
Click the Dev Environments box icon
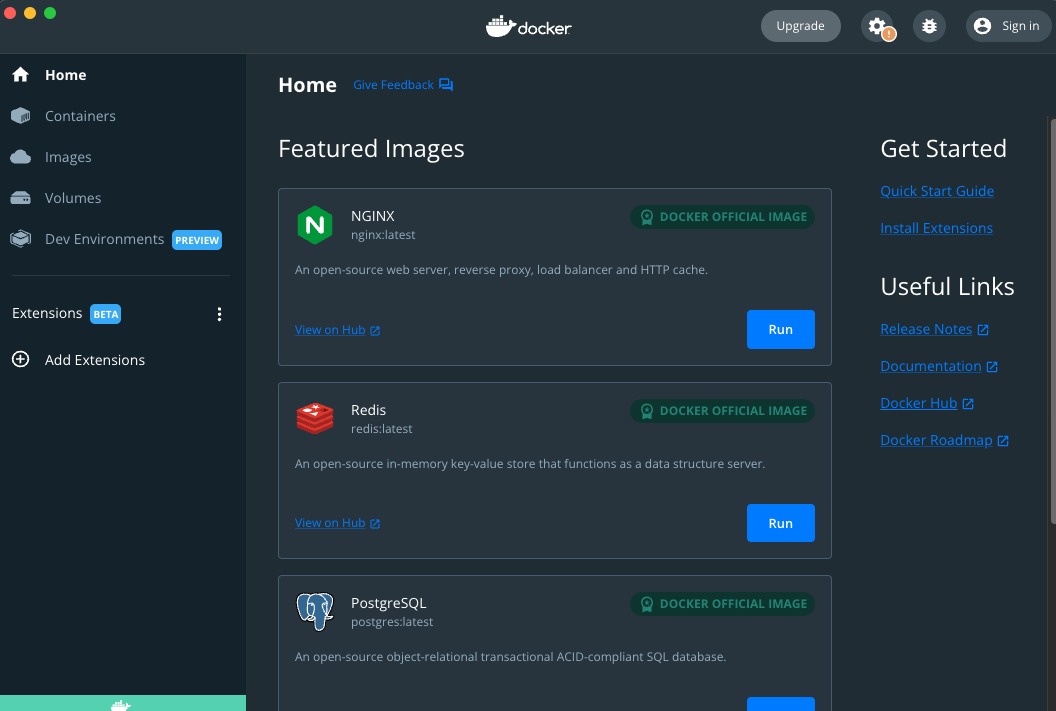(21, 239)
